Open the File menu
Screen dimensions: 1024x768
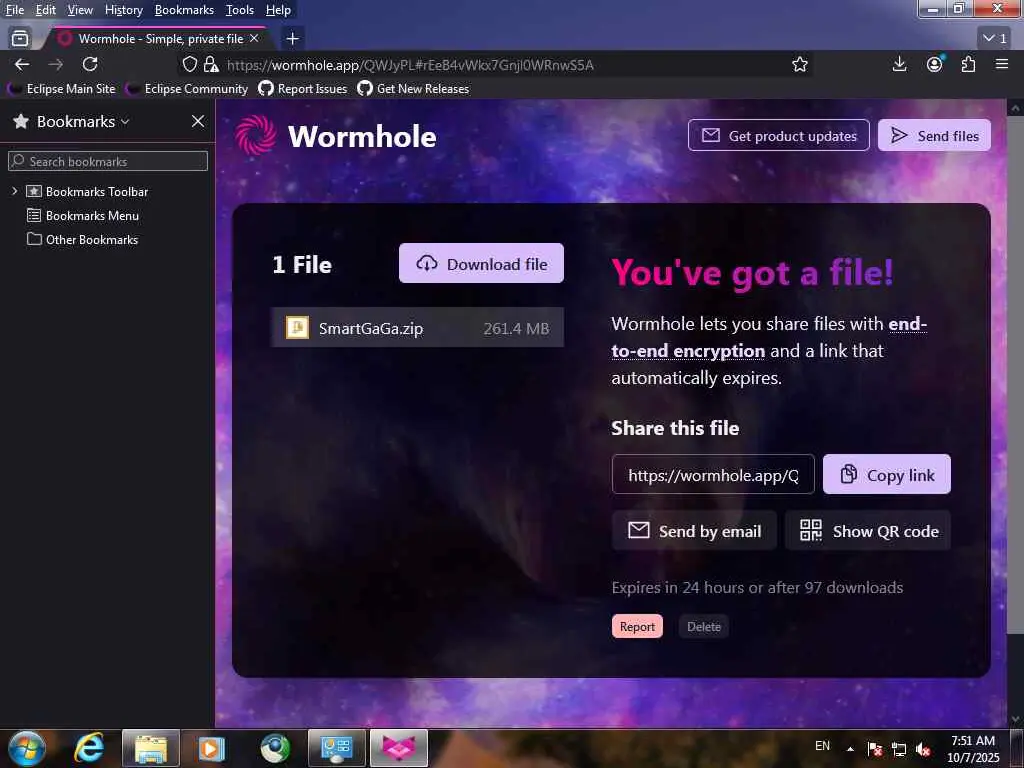pos(14,10)
